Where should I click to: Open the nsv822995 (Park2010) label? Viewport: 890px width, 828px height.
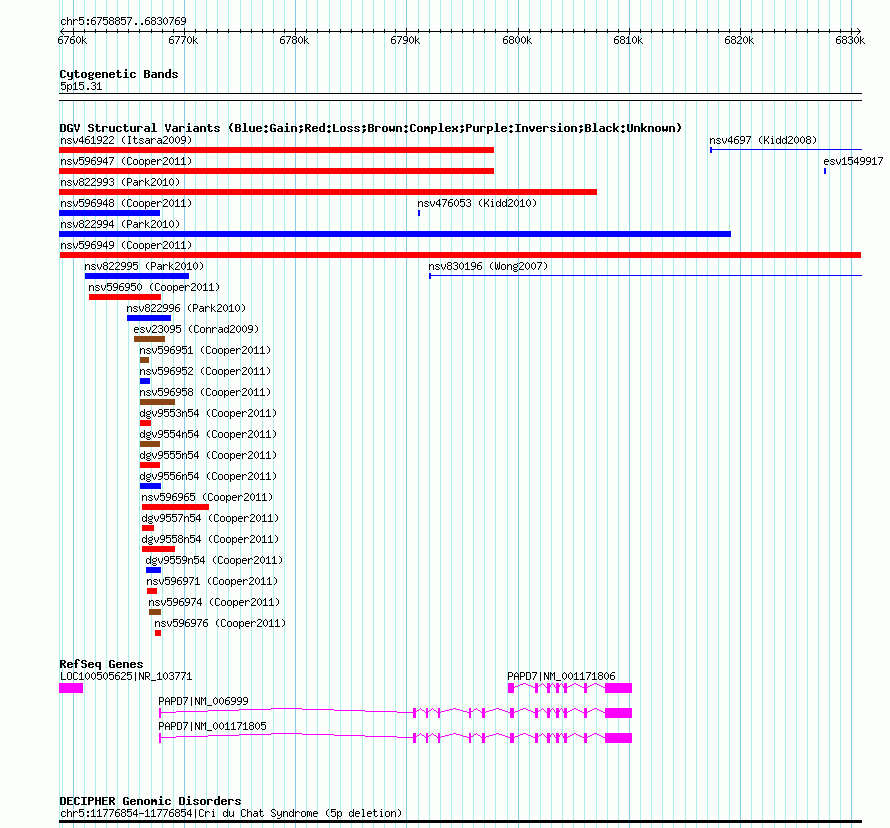144,266
